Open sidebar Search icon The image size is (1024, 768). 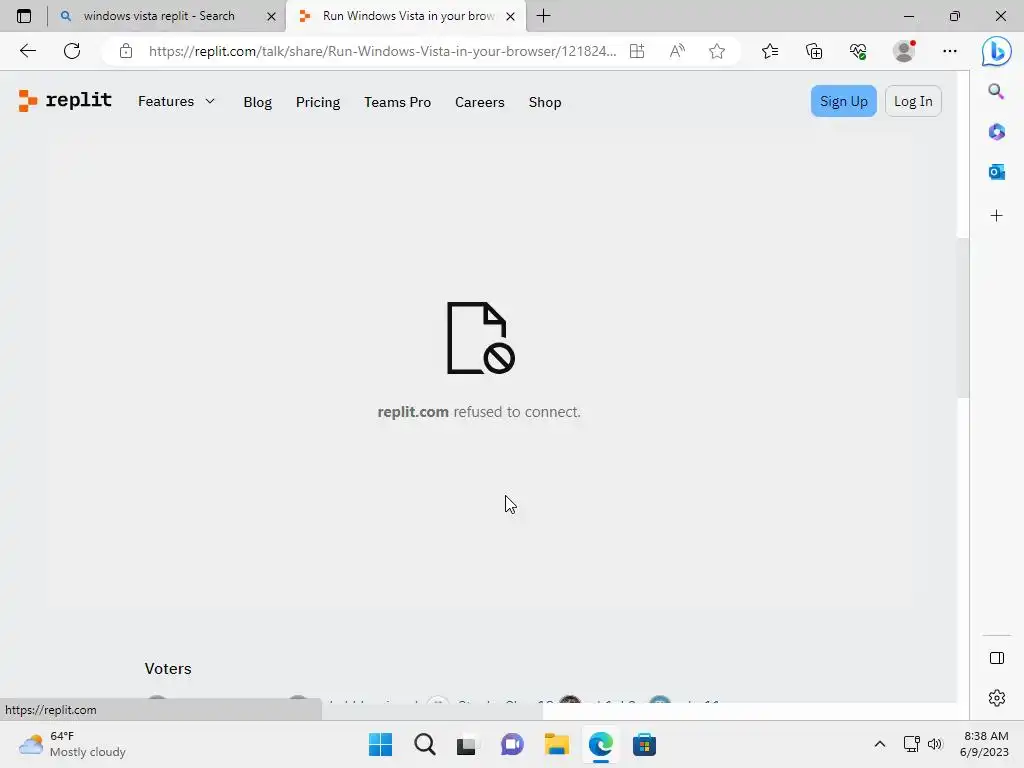coord(996,91)
